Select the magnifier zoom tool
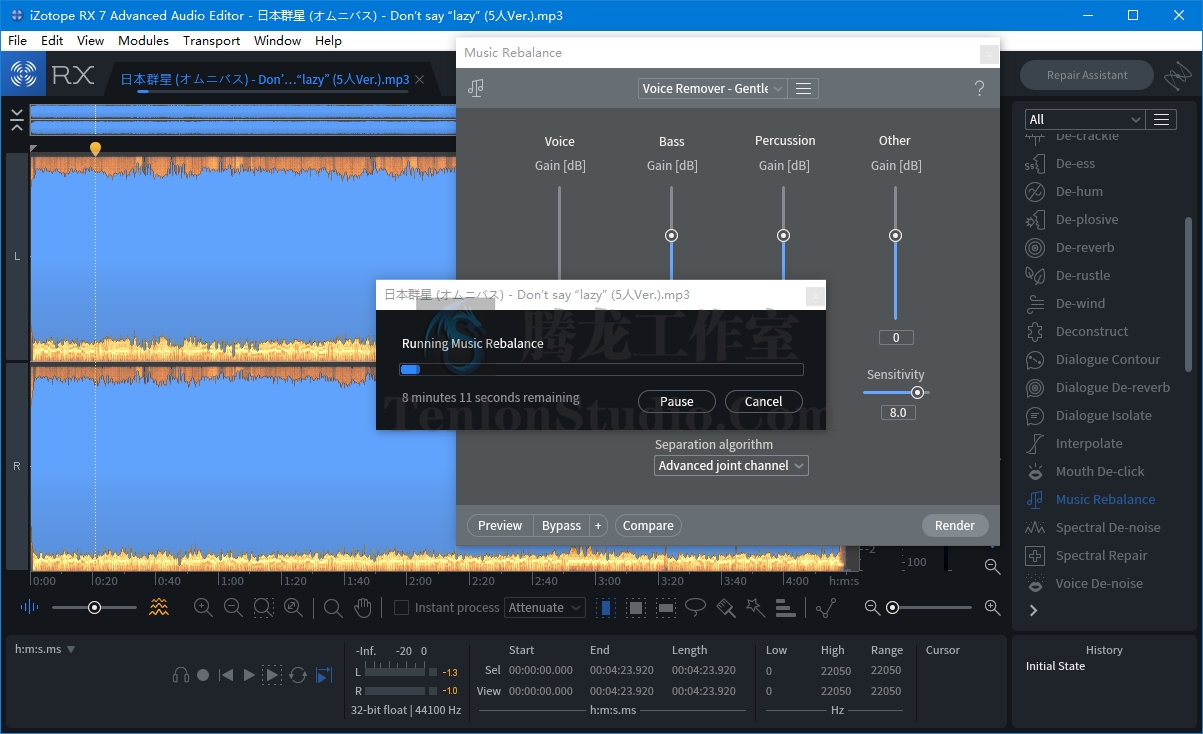Viewport: 1203px width, 734px height. [333, 607]
